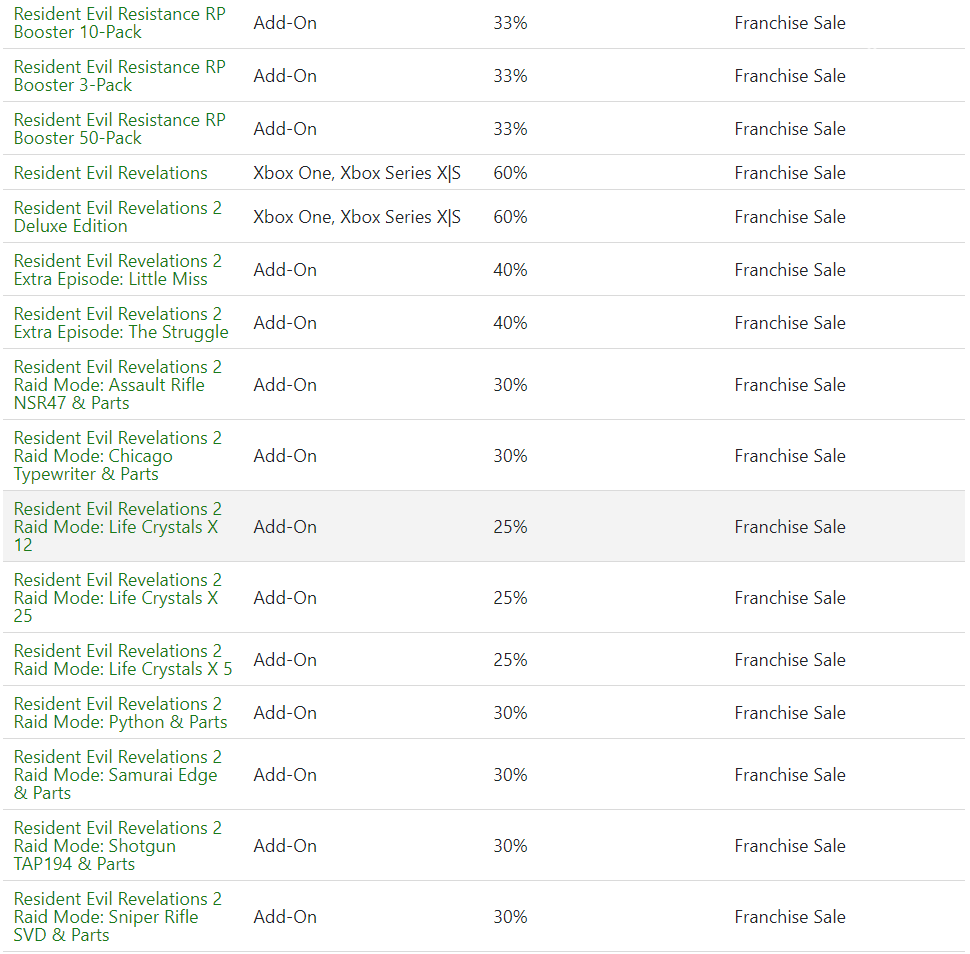Click Franchise Sale cell in Life Crystals X 12 row
The image size is (970, 954).
790,526
